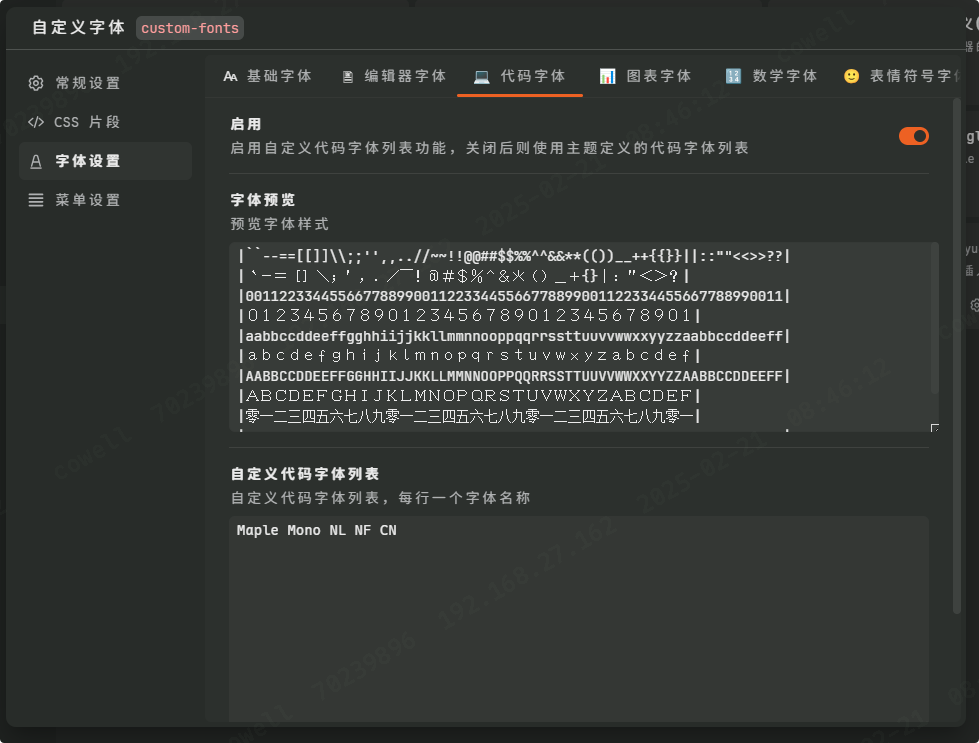This screenshot has height=743, width=979.
Task: Click the document icon on 编辑器字体 tab
Action: tap(348, 77)
